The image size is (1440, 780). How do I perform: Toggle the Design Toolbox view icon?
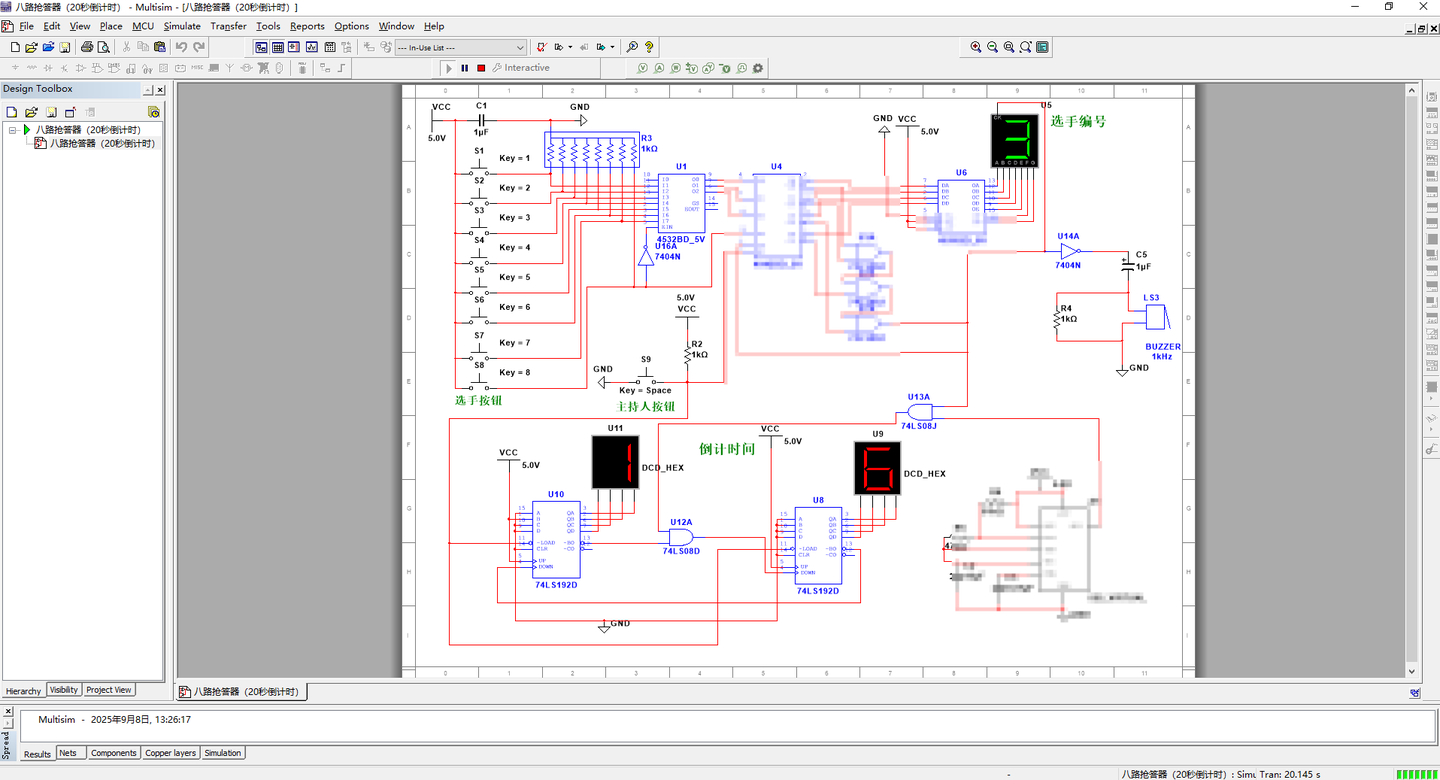pos(261,47)
